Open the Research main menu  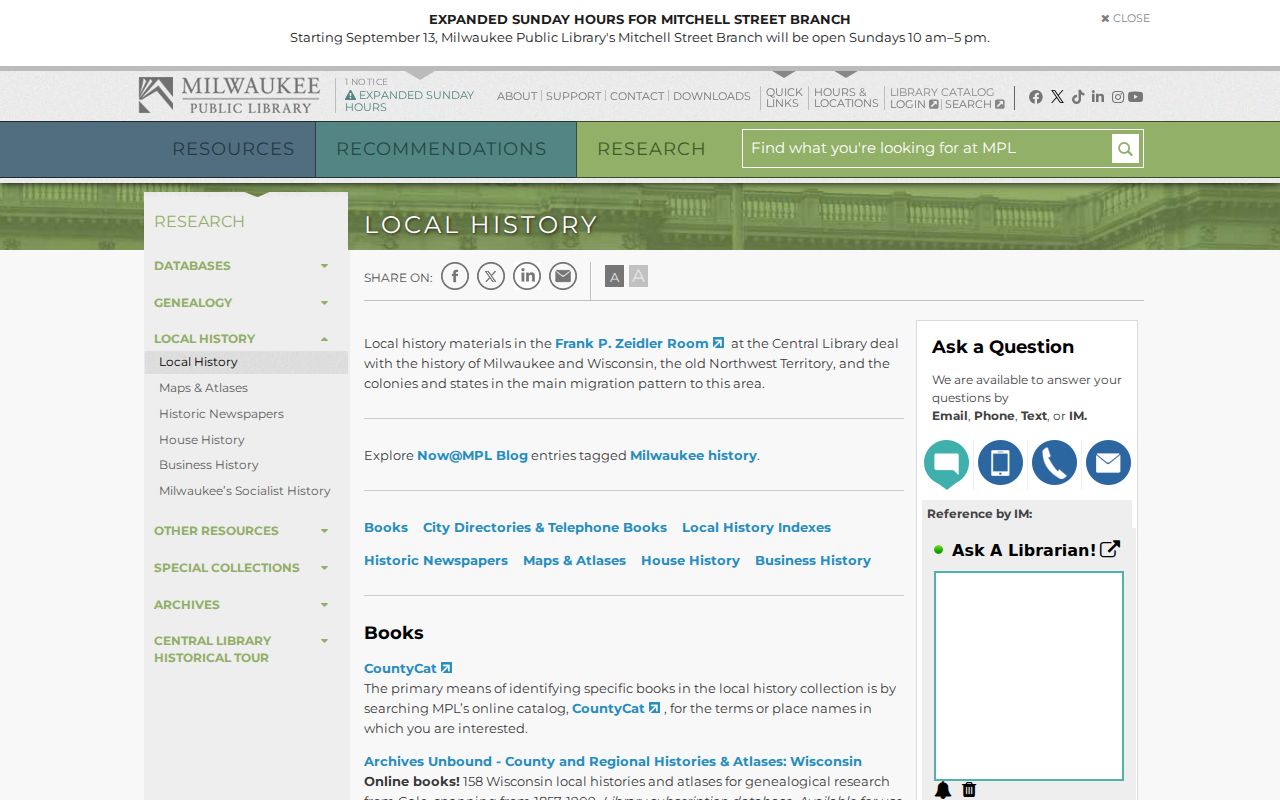pos(651,149)
